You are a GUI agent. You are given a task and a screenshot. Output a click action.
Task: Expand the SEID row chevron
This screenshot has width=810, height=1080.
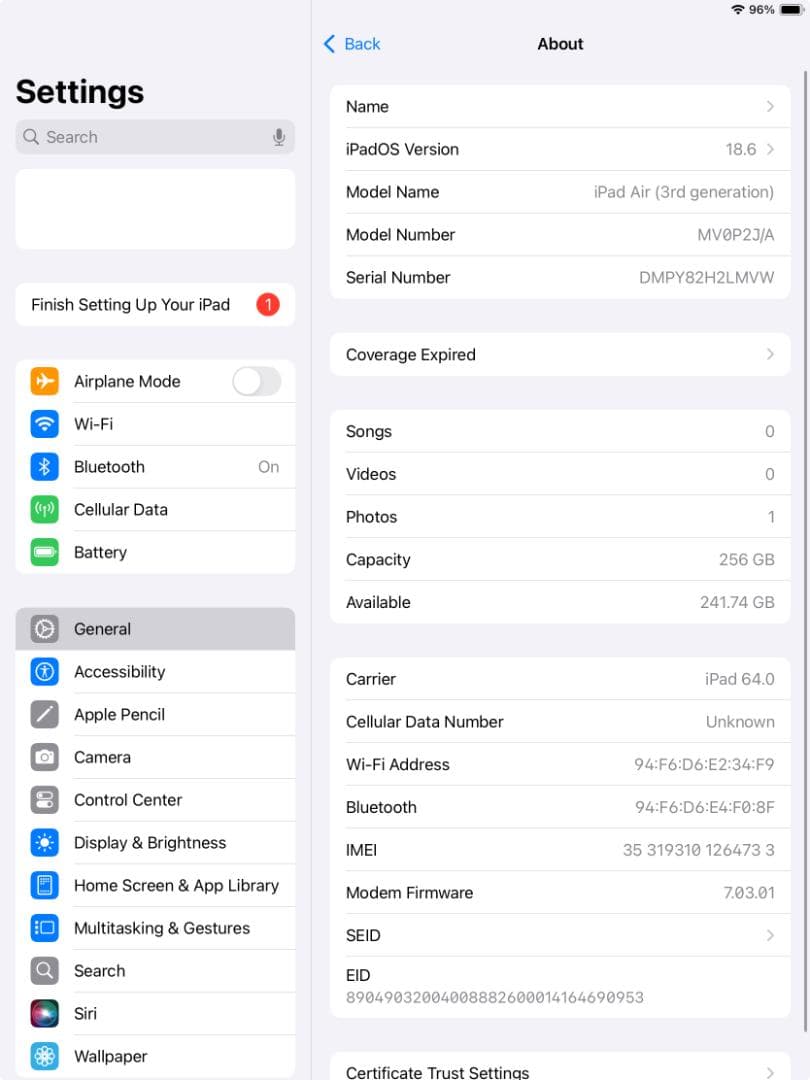tap(770, 935)
